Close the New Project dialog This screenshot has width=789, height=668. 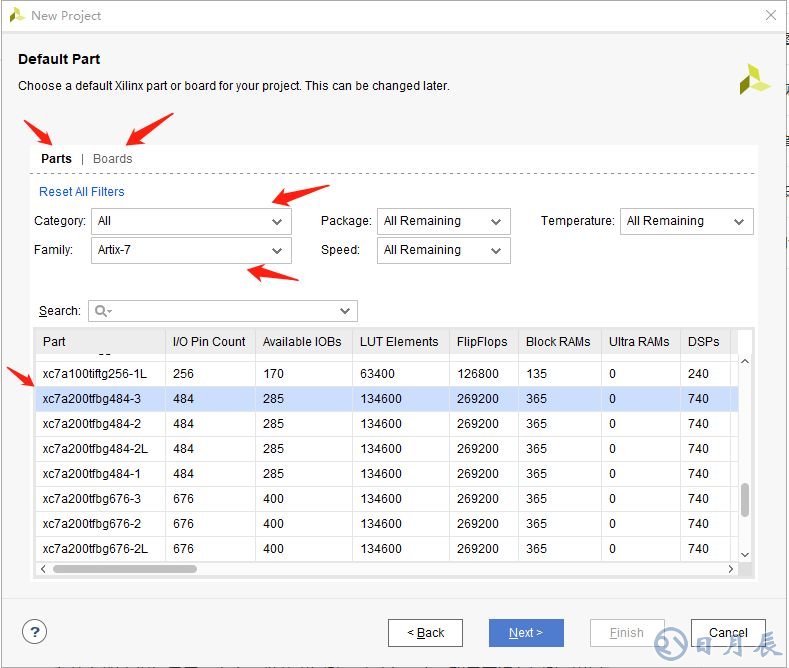[770, 15]
